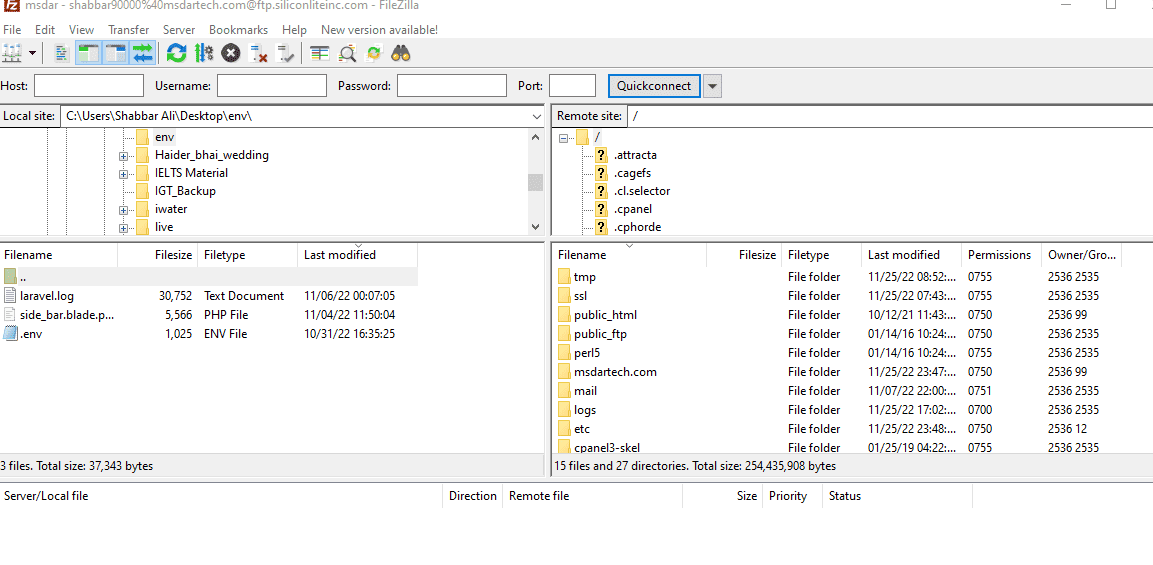Open the Transfer menu

(128, 30)
